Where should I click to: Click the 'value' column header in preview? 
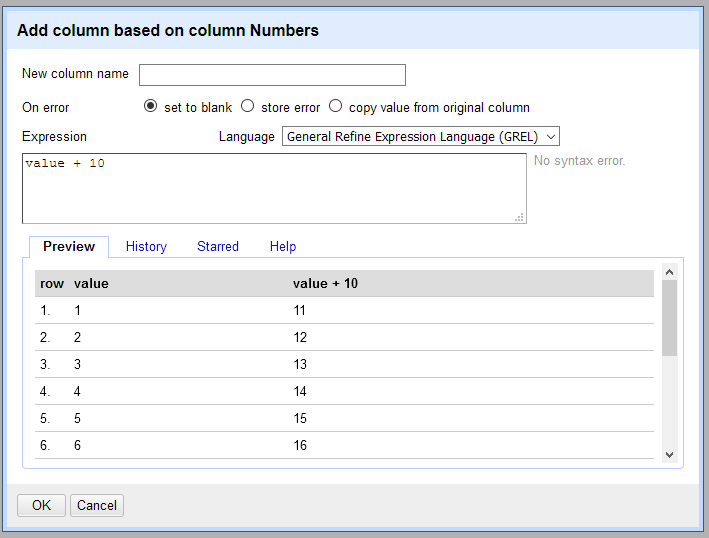(91, 283)
